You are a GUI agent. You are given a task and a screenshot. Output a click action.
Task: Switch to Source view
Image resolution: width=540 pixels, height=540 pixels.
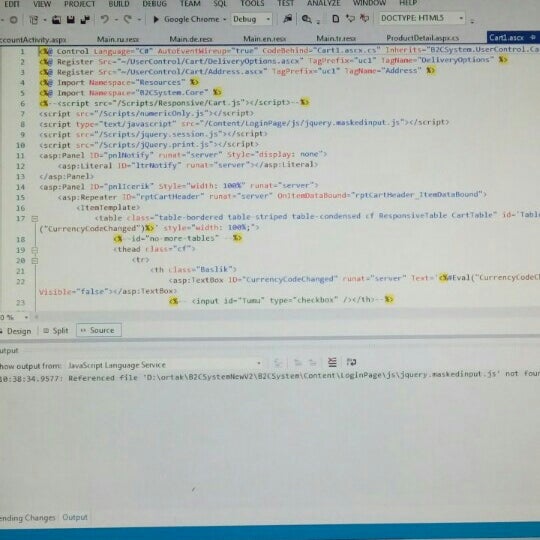98,330
